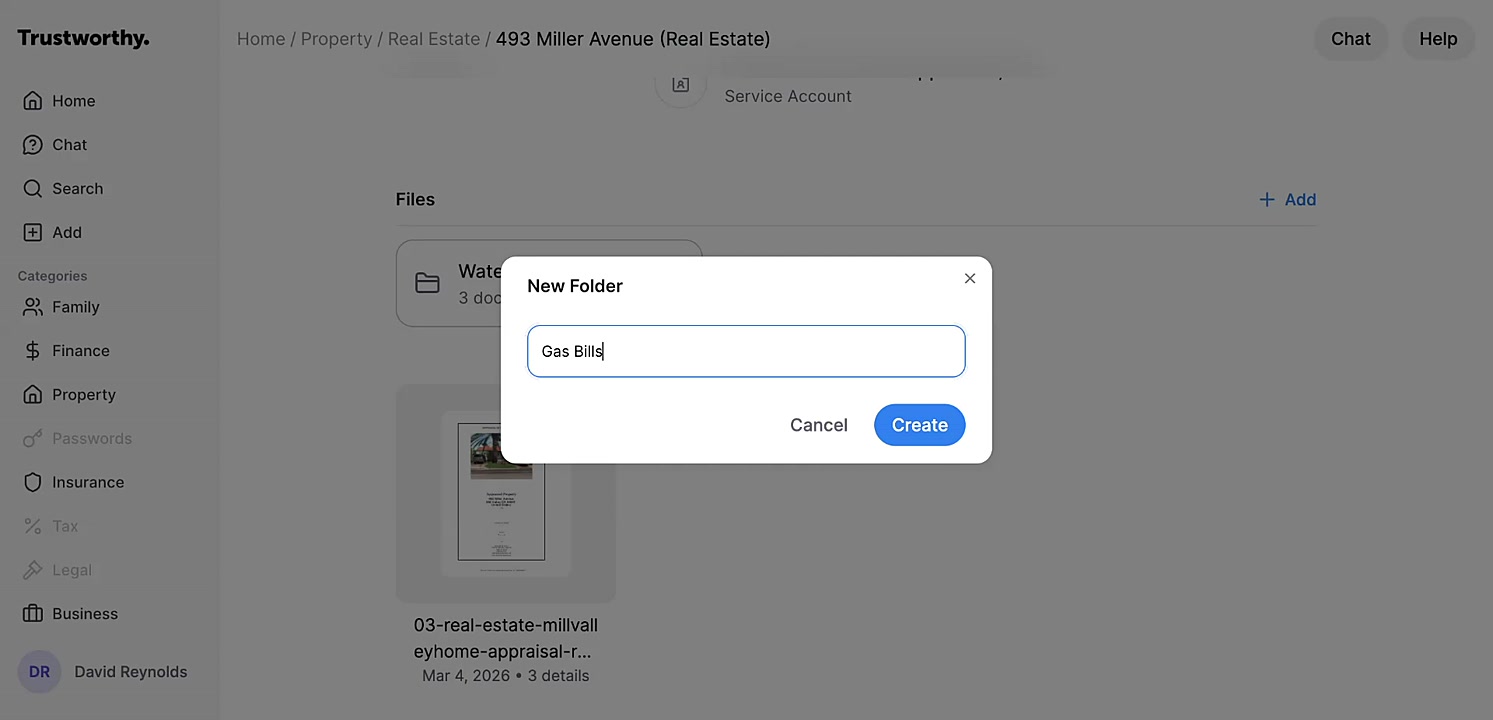Screen dimensions: 1493x720
Task: Navigate to Real Estate breadcrumb
Action: 434,39
